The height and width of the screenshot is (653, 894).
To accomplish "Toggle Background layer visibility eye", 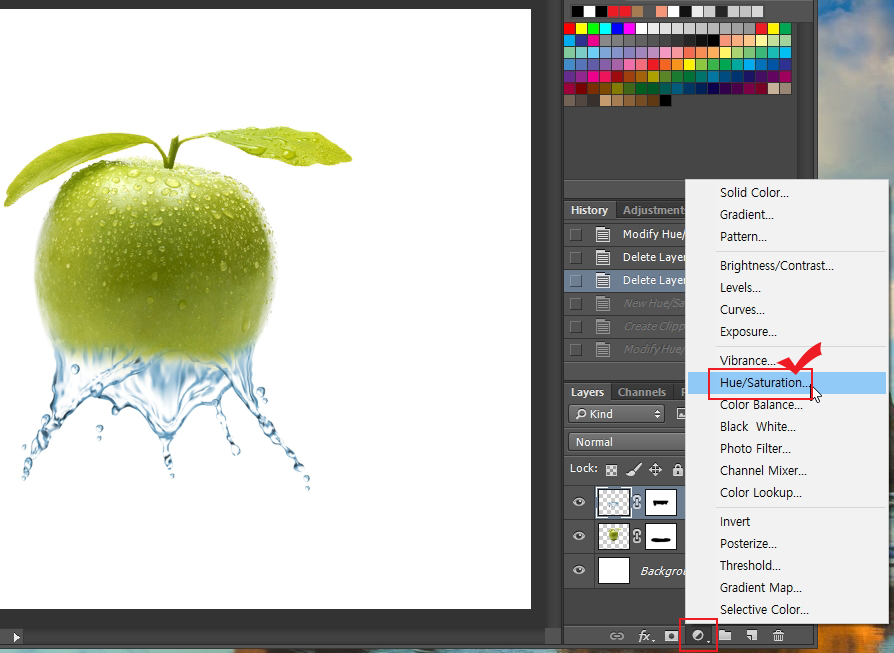I will (579, 570).
